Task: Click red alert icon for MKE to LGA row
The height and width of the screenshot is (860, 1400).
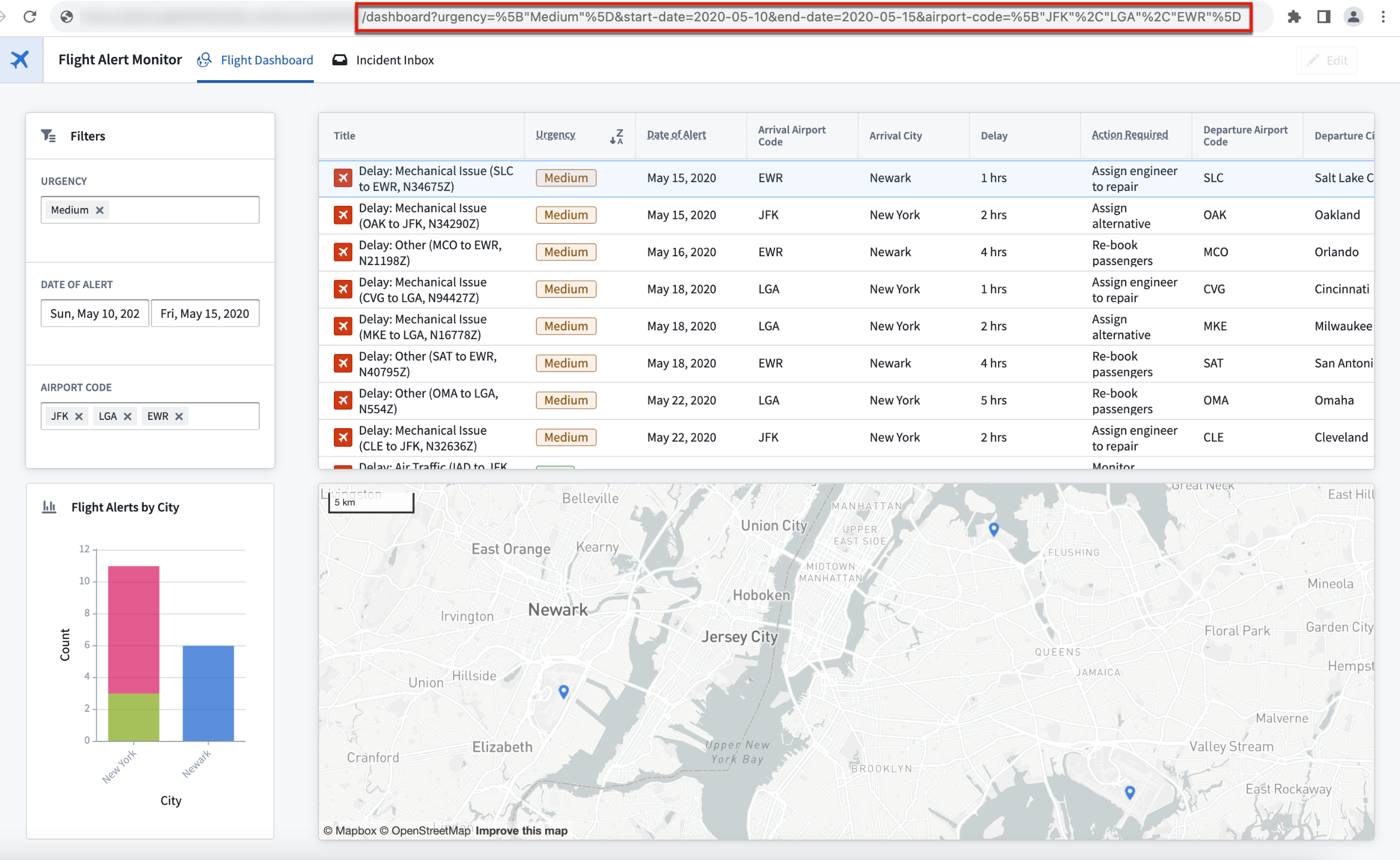Action: point(343,326)
